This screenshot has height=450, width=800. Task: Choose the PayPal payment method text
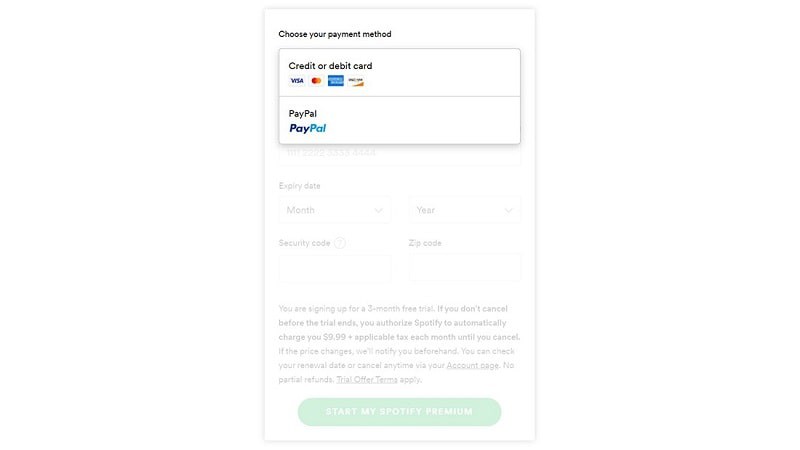click(x=303, y=114)
